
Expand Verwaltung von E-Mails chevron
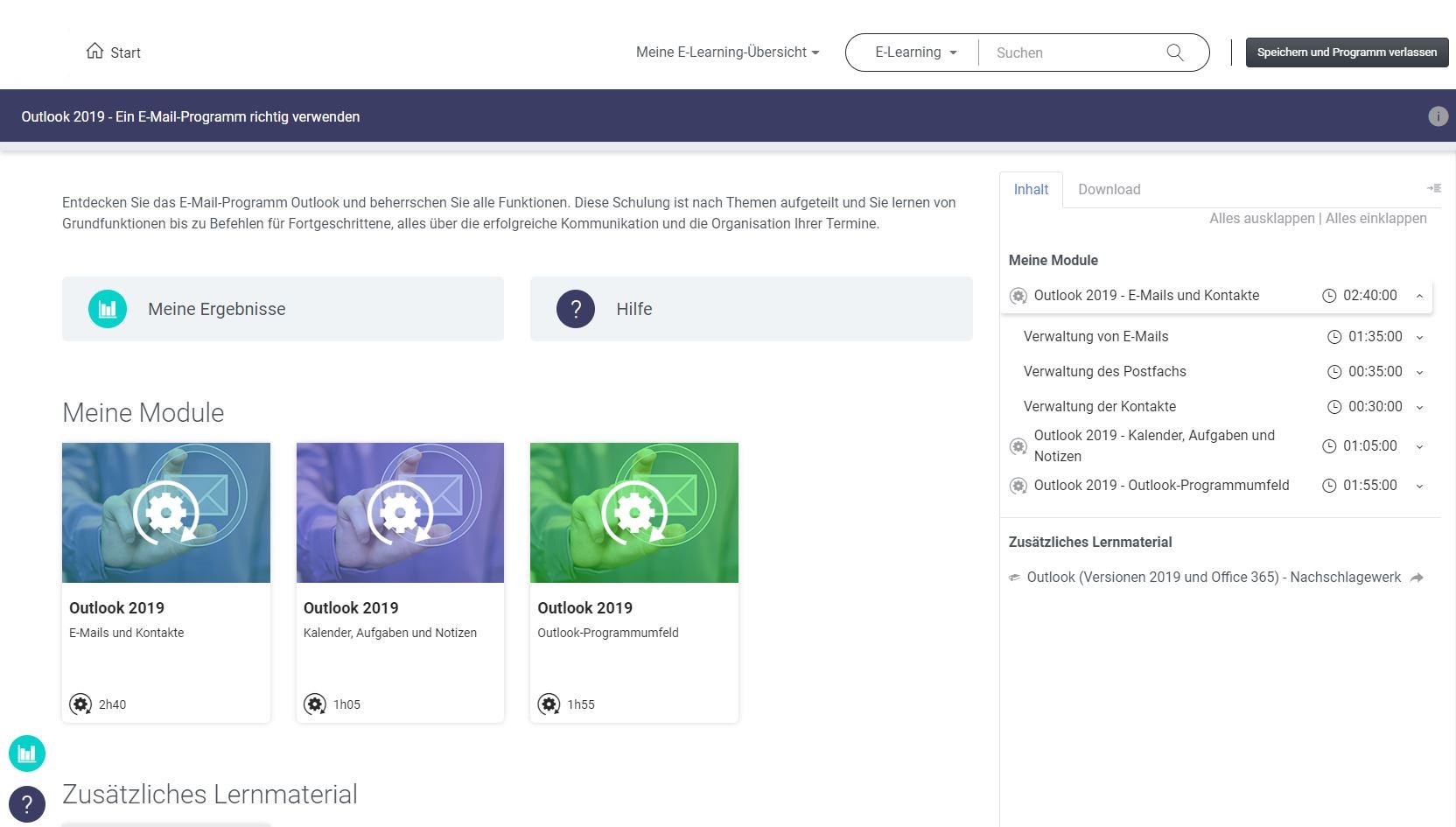(1419, 337)
